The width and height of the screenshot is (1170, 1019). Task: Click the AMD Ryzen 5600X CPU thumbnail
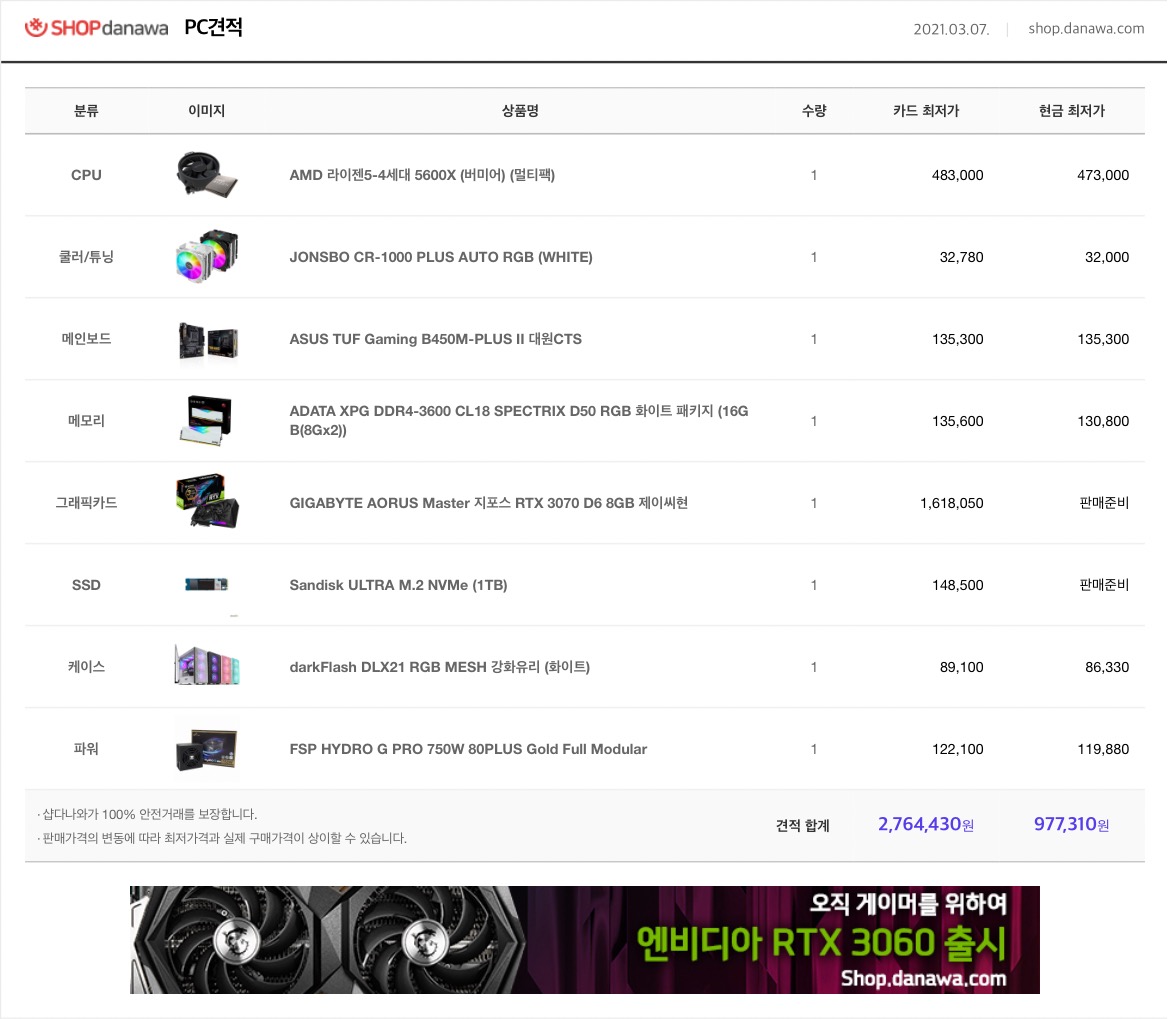pos(207,175)
